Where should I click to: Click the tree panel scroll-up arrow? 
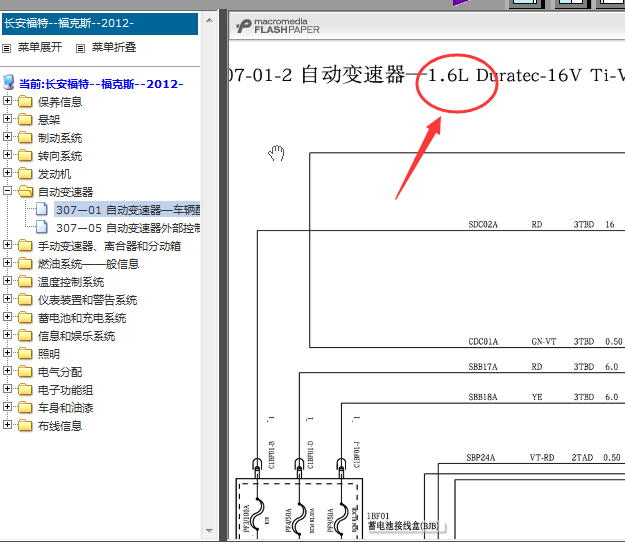[x=209, y=20]
